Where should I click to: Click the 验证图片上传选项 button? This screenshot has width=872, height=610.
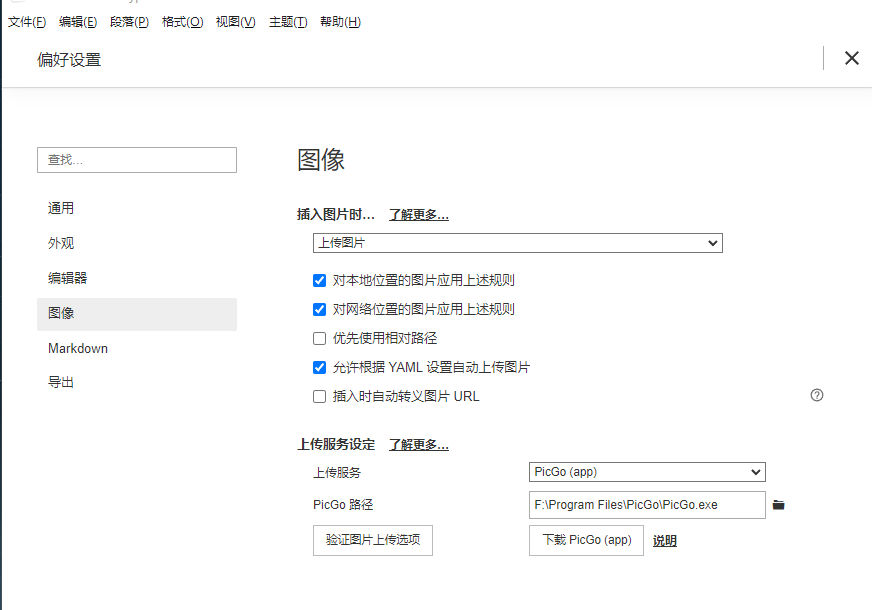[372, 540]
